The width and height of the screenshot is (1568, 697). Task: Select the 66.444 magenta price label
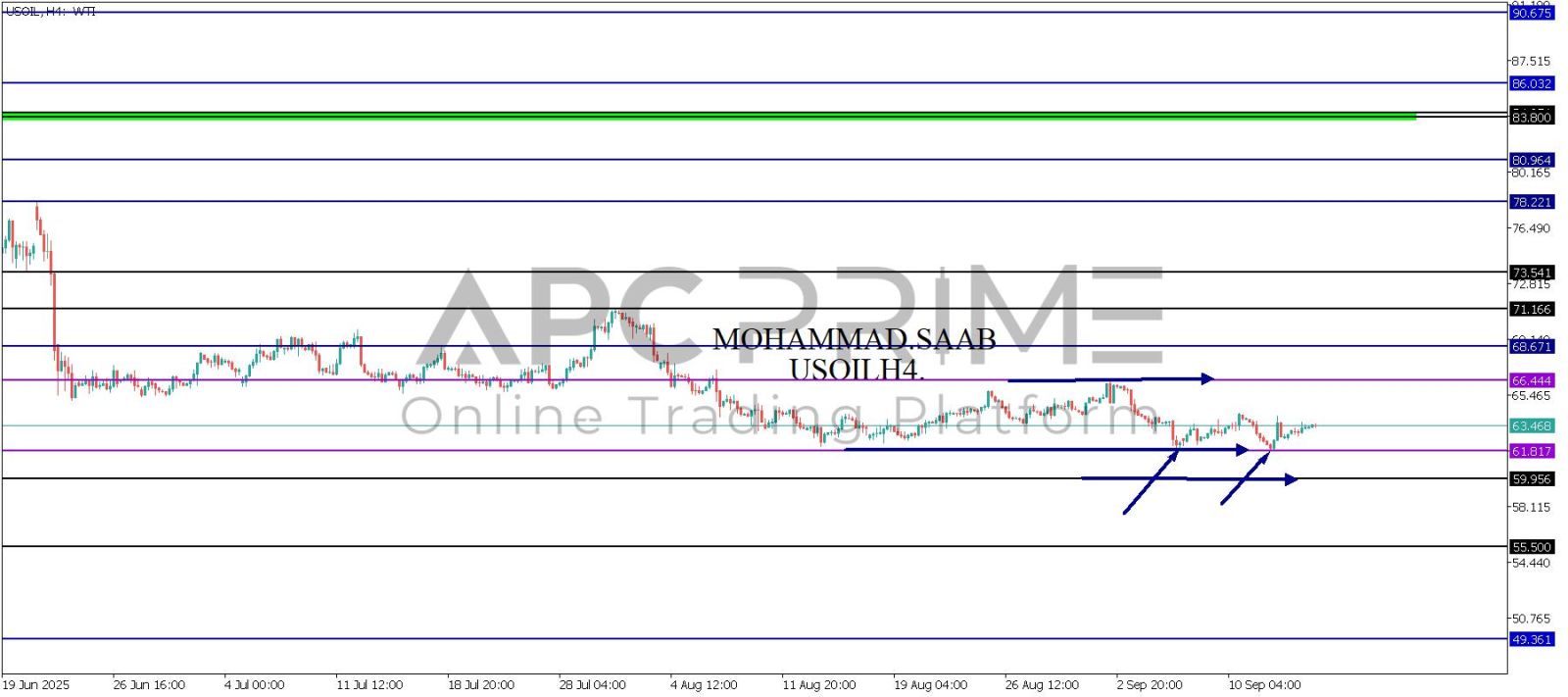[1532, 380]
